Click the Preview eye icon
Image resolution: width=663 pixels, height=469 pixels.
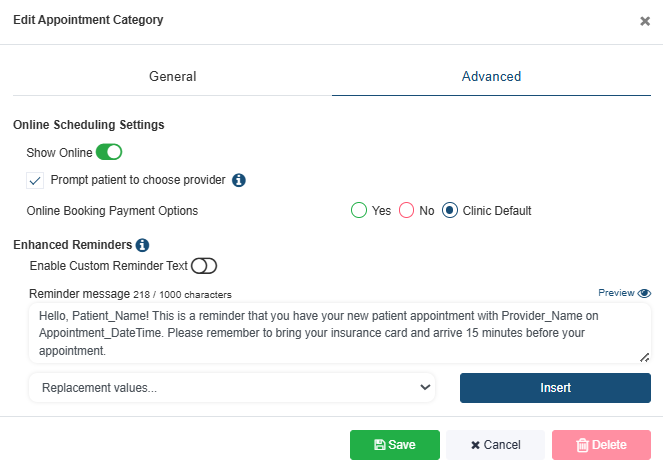pyautogui.click(x=644, y=293)
